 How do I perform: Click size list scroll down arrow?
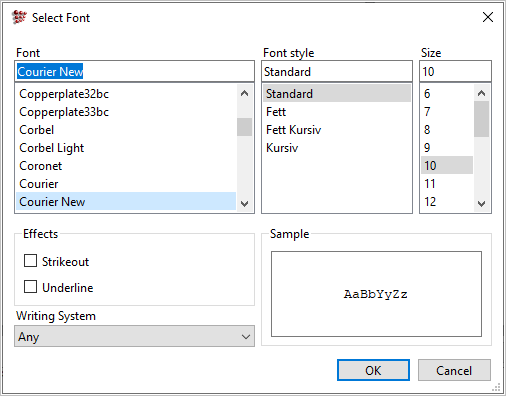(481, 203)
